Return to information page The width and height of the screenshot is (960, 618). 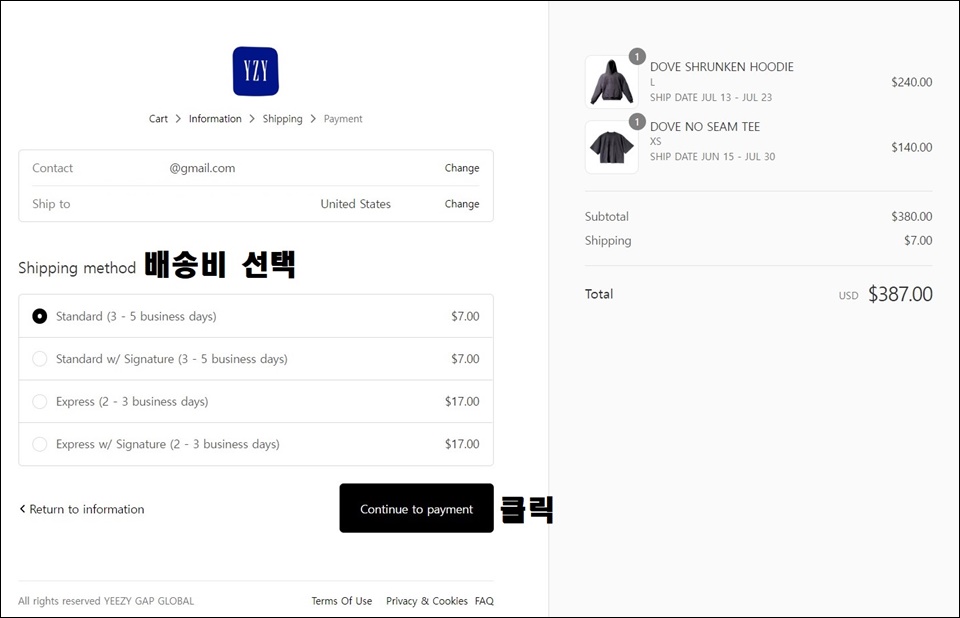click(x=81, y=509)
